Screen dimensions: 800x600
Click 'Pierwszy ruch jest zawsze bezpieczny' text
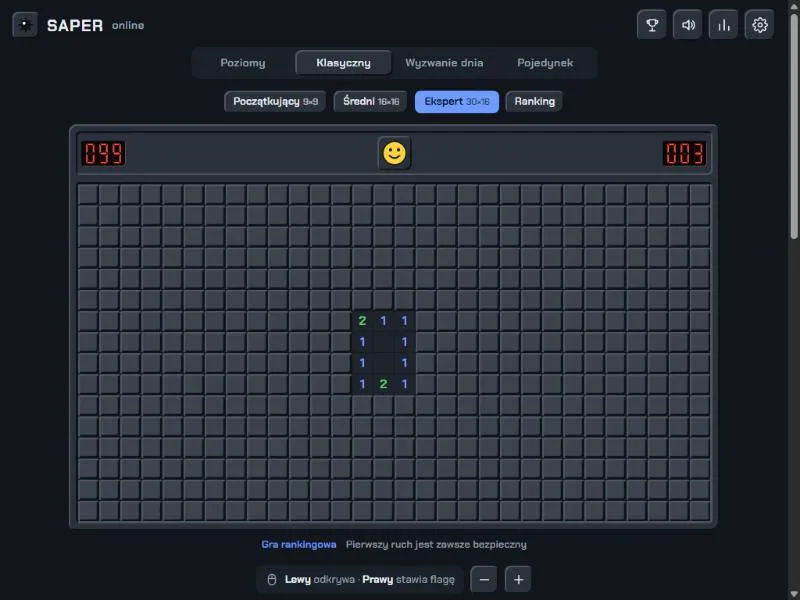436,544
